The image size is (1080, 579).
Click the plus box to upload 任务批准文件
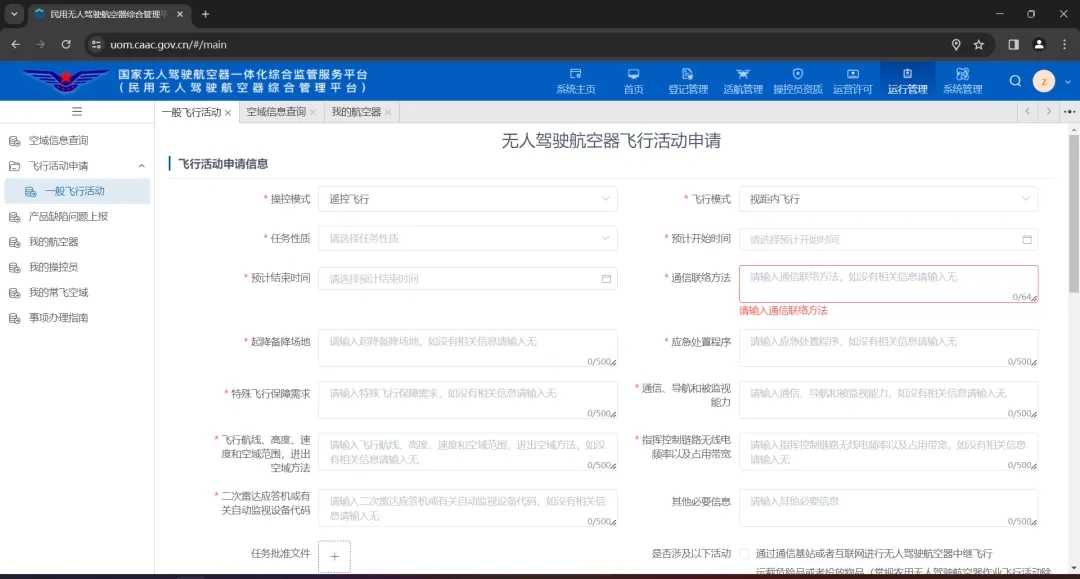(x=334, y=556)
